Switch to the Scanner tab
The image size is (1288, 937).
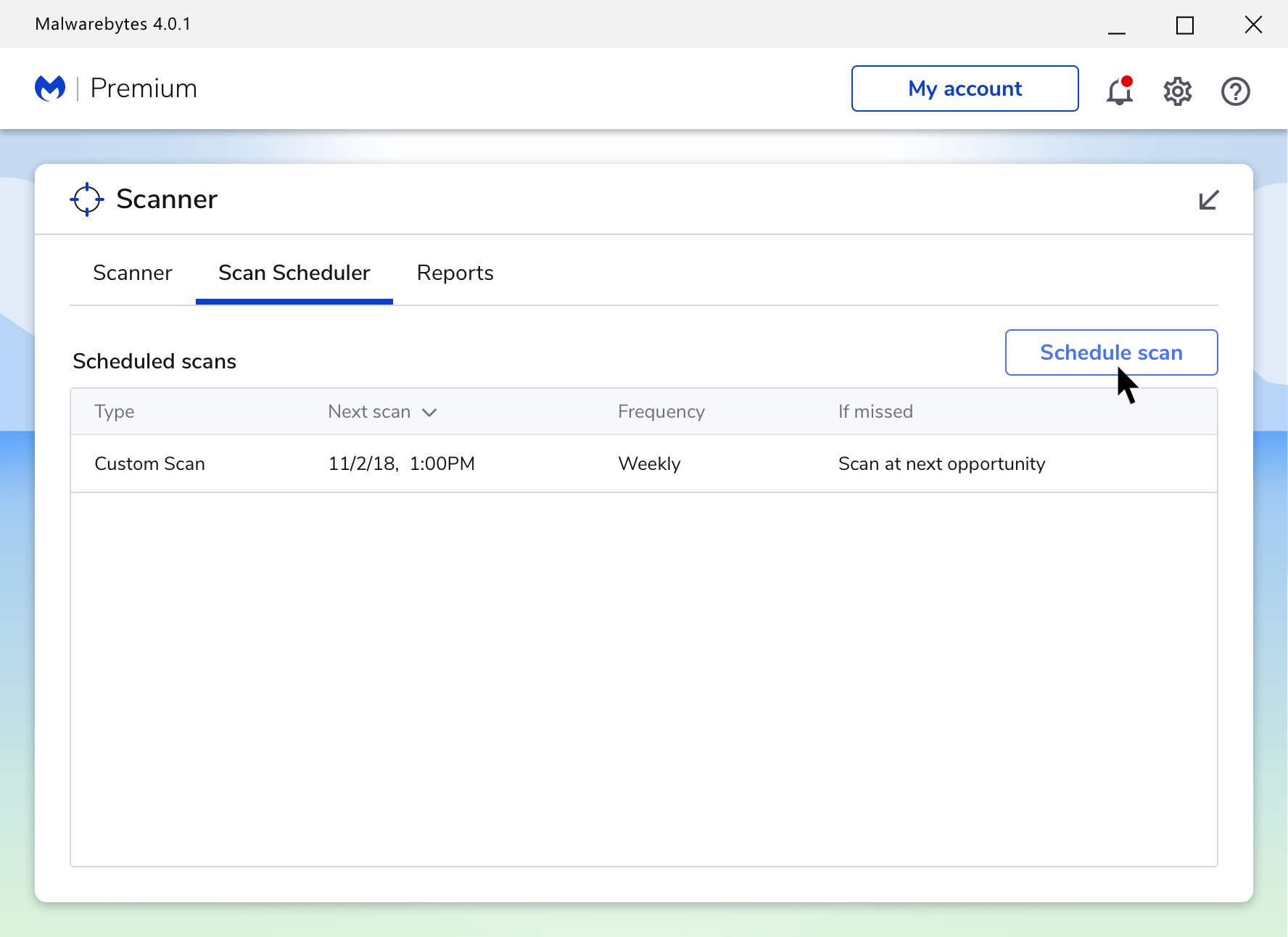[133, 273]
